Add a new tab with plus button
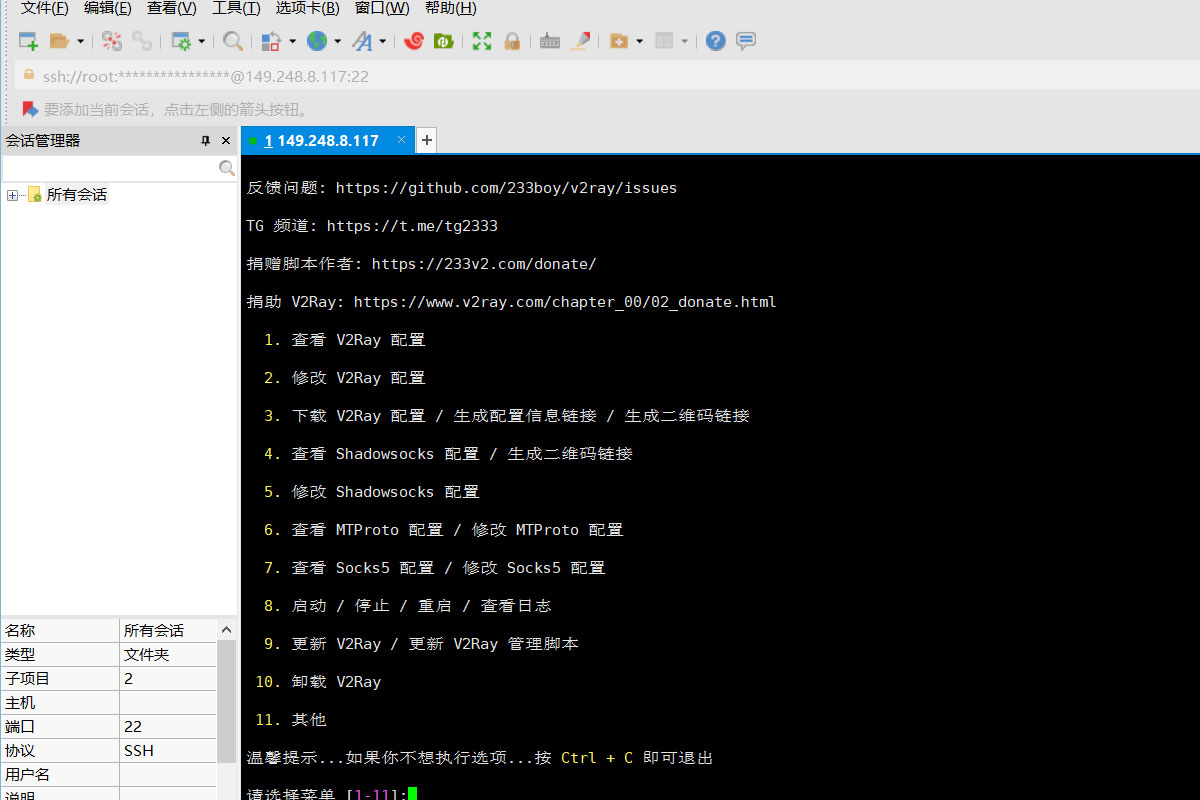Image resolution: width=1200 pixels, height=800 pixels. pos(426,141)
